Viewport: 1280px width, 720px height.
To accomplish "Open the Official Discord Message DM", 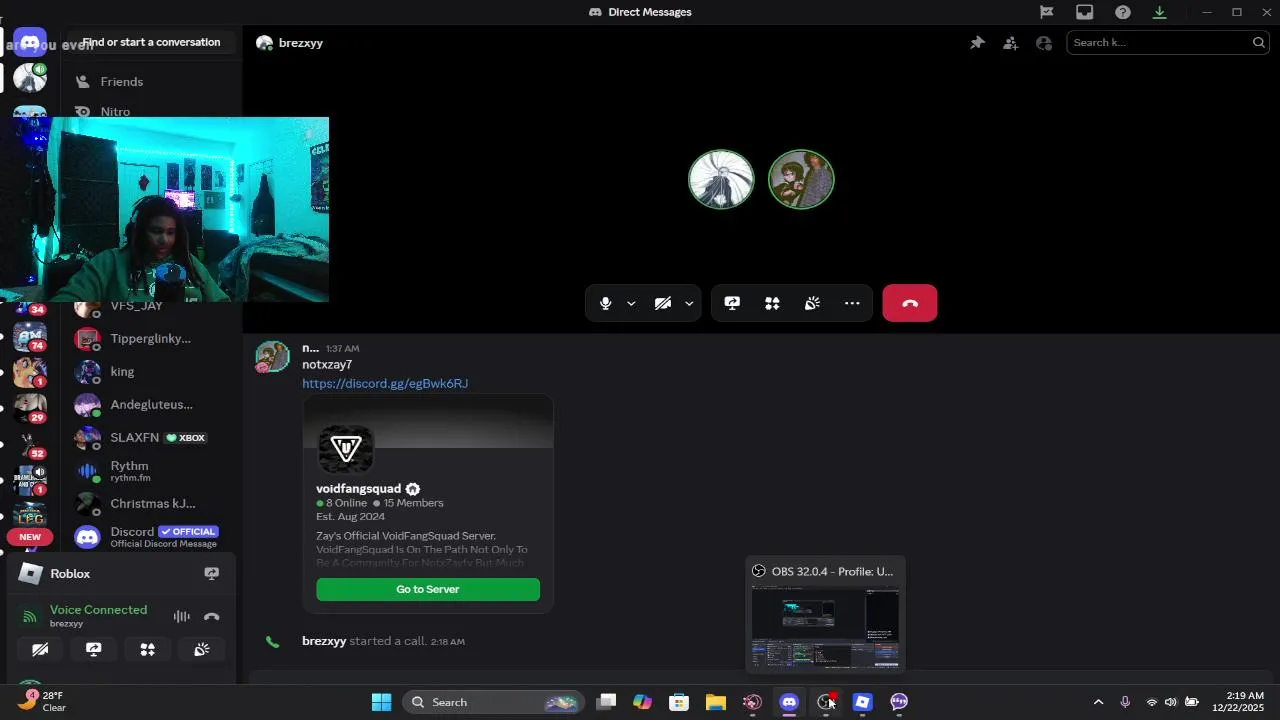I will click(152, 536).
